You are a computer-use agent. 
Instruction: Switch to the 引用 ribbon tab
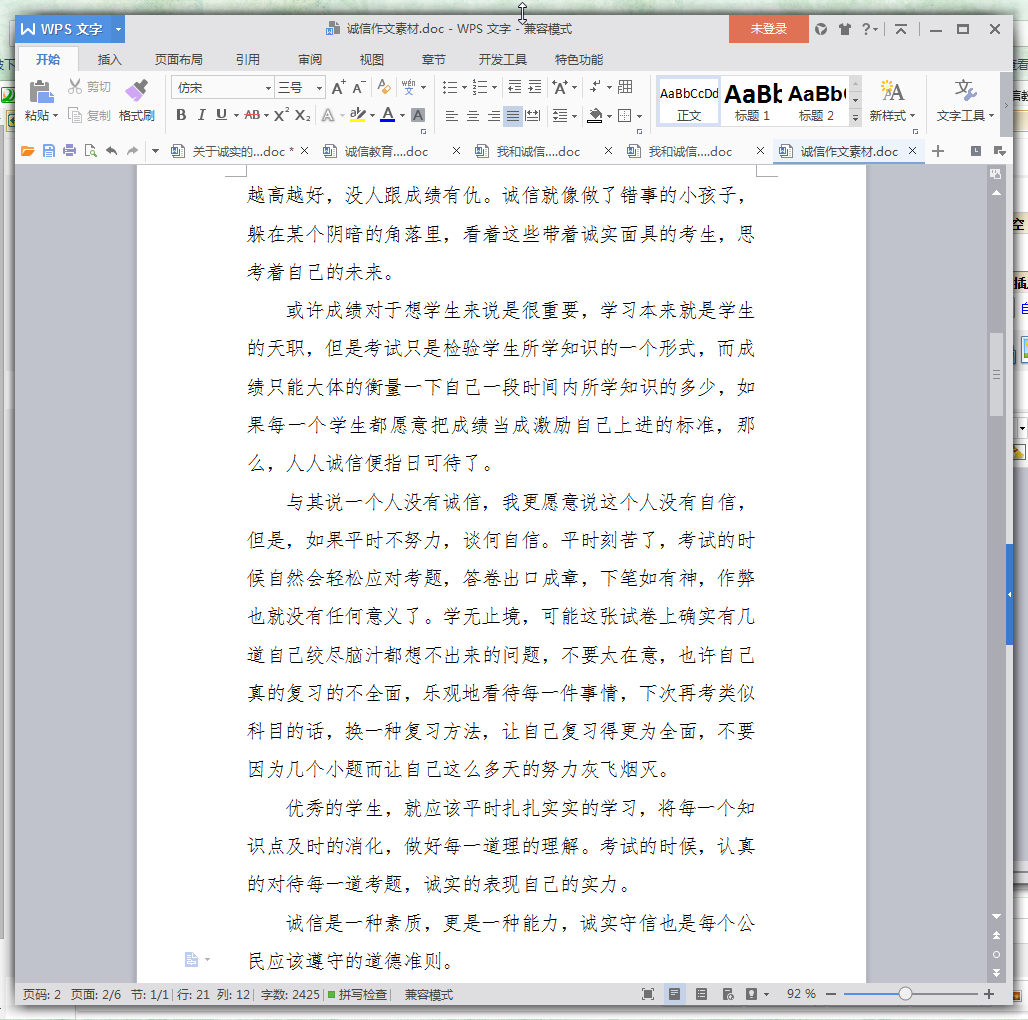pyautogui.click(x=248, y=60)
